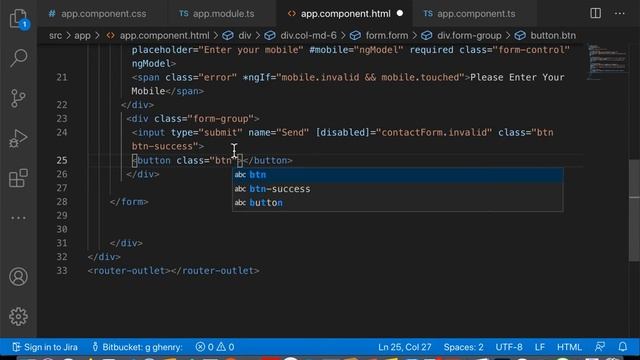Open the Source Control view
This screenshot has height=360, width=640.
(18, 98)
